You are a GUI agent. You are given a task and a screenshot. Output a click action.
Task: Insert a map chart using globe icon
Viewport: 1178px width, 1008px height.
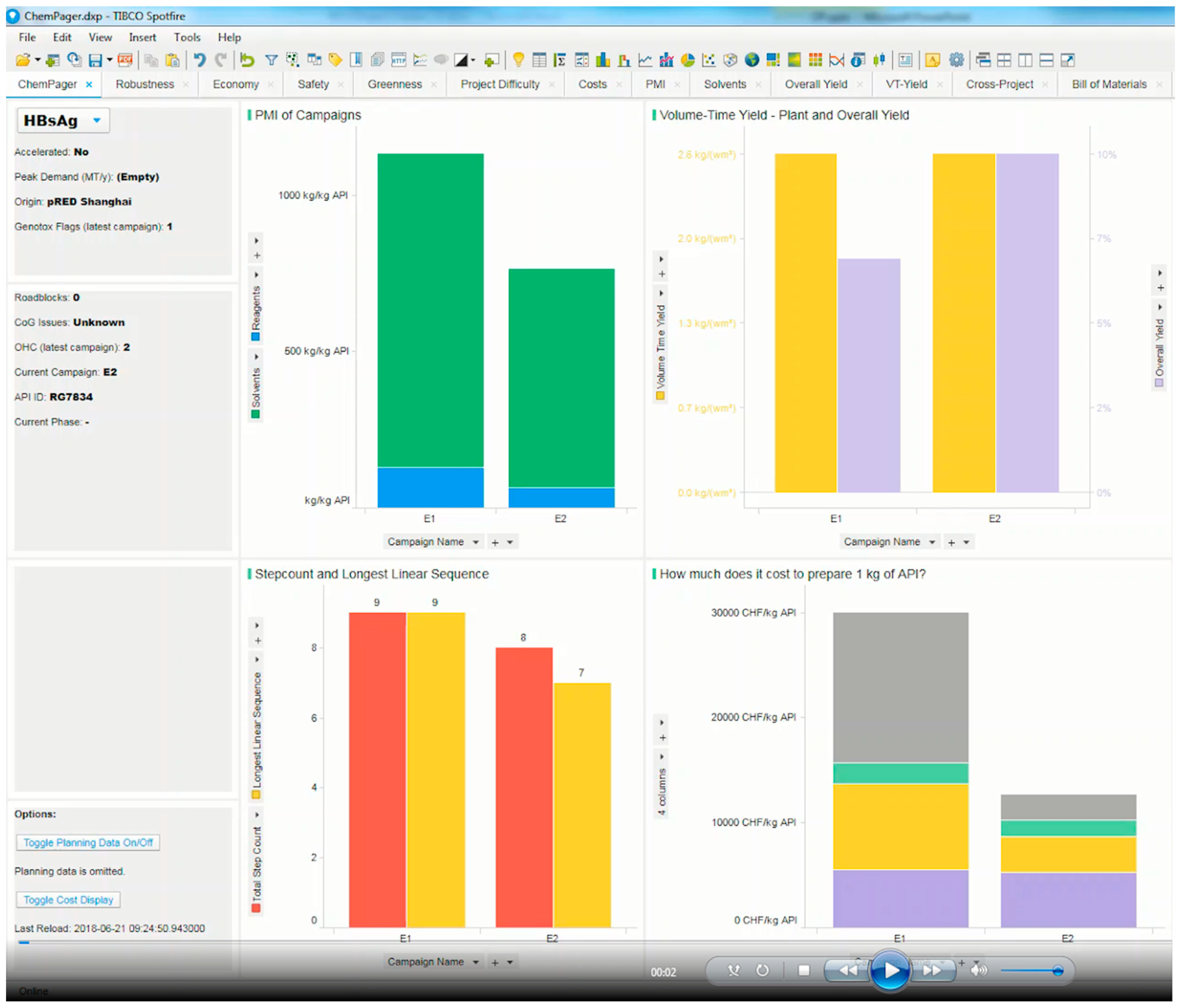click(752, 60)
